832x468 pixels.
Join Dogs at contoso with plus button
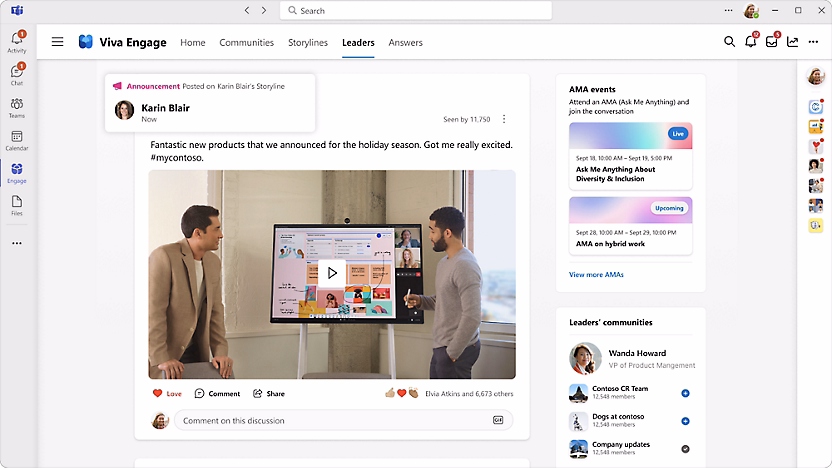click(686, 421)
